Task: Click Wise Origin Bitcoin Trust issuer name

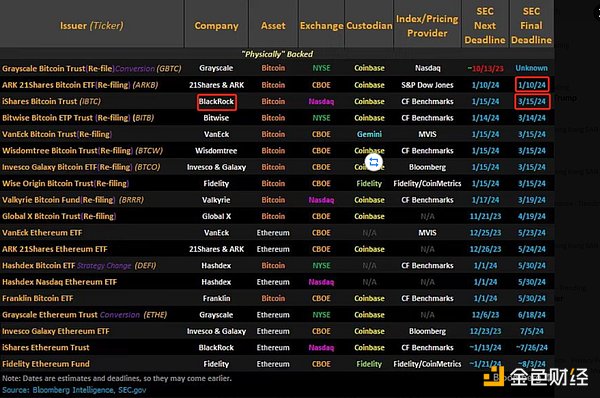Action: pyautogui.click(x=65, y=184)
